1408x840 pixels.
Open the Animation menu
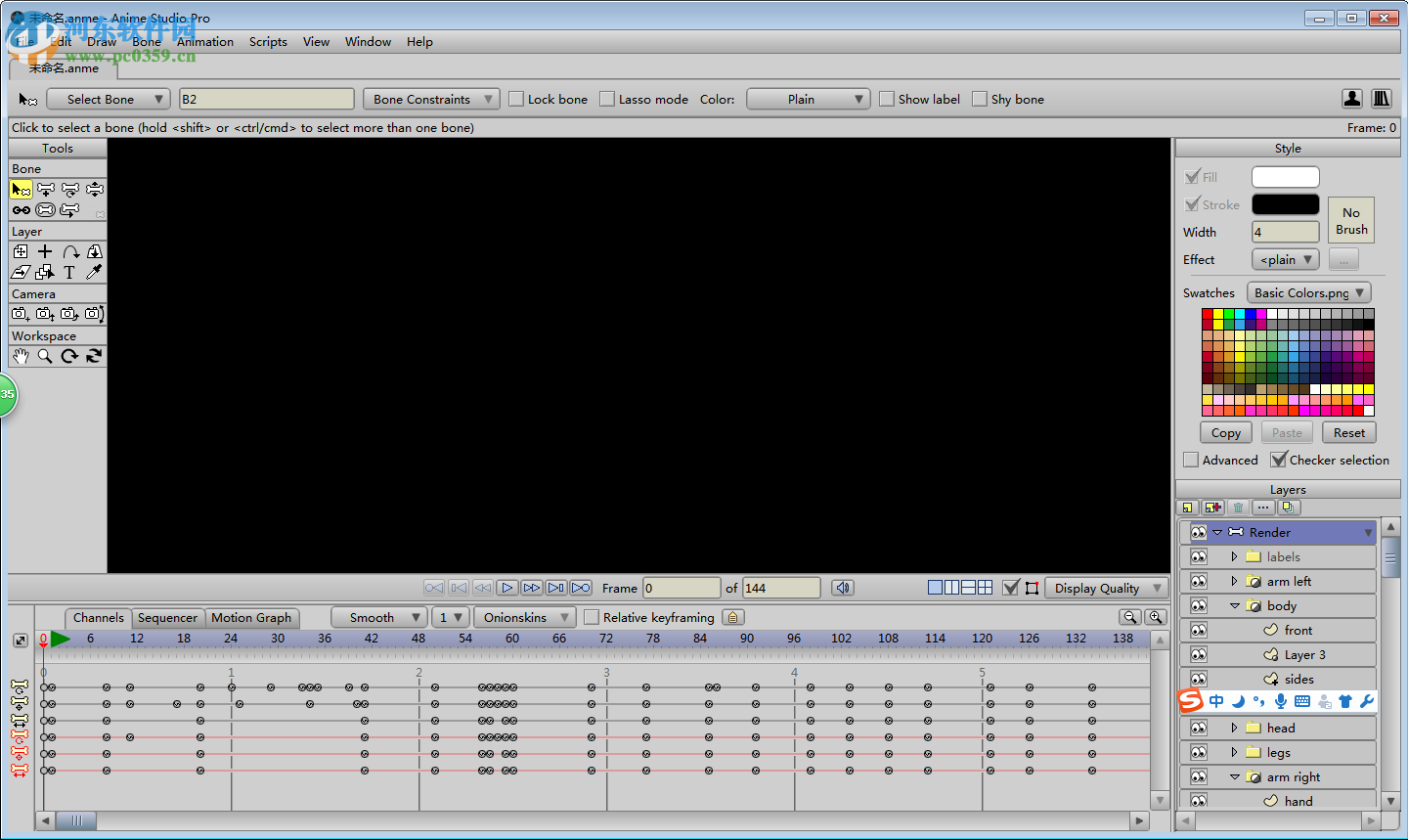point(204,42)
